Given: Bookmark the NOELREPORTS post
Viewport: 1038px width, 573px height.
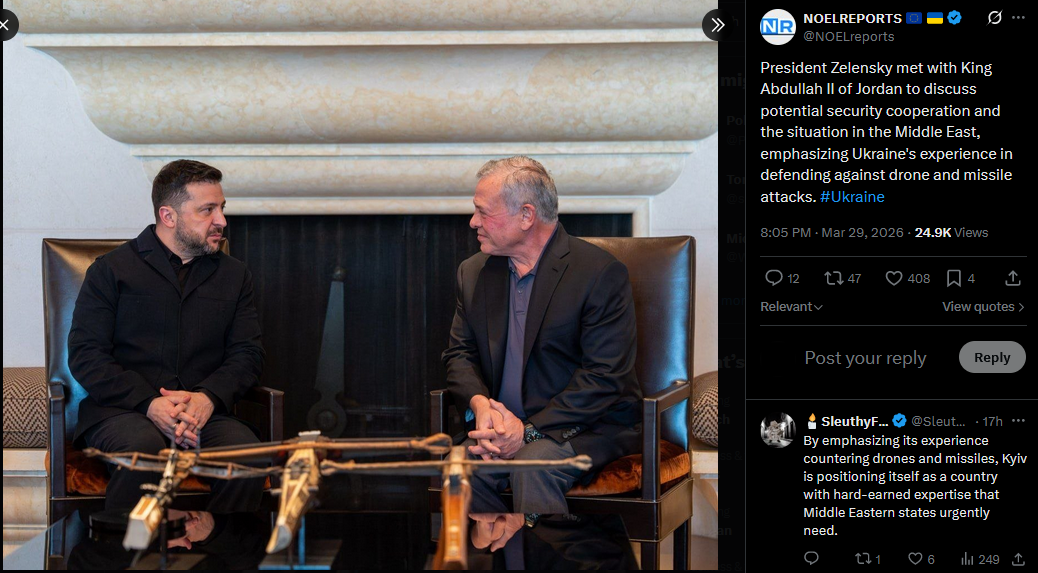Looking at the screenshot, I should point(954,279).
